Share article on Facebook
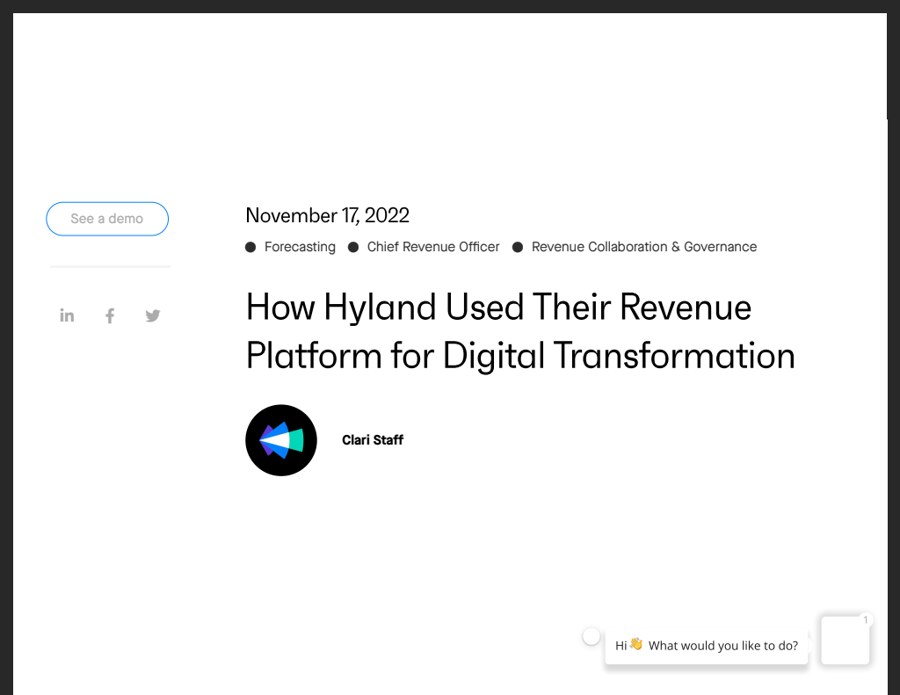Screen dimensions: 900x695 click(110, 316)
